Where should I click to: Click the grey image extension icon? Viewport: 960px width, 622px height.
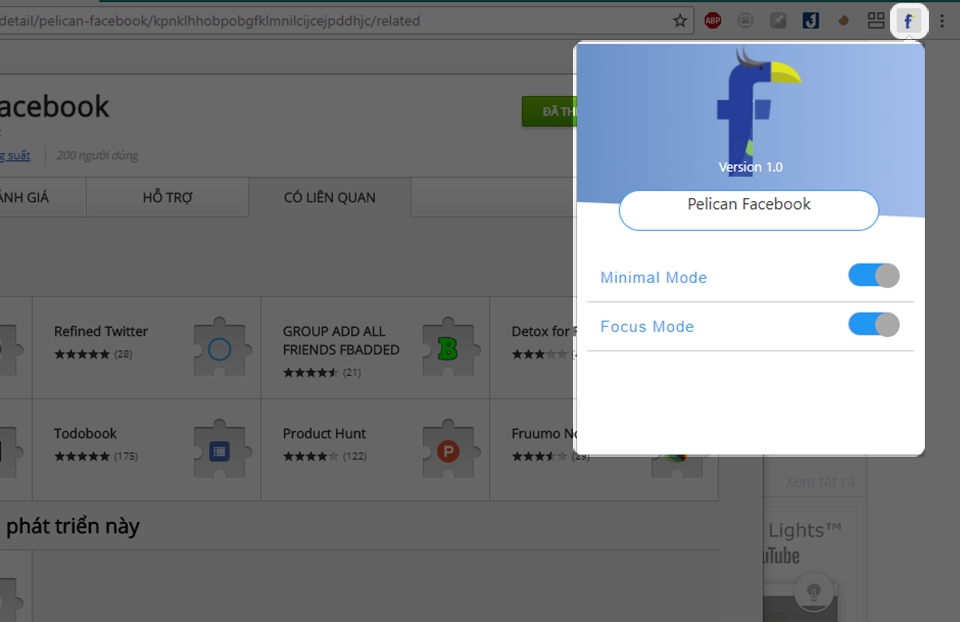745,21
